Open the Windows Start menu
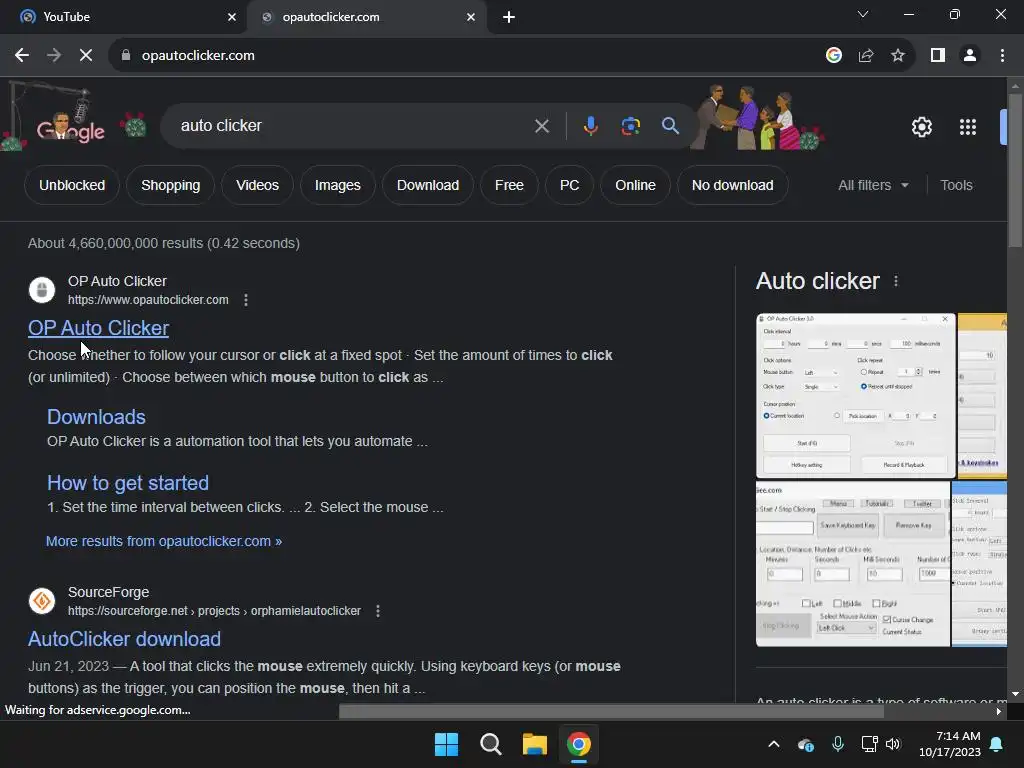The height and width of the screenshot is (768, 1024). click(447, 744)
